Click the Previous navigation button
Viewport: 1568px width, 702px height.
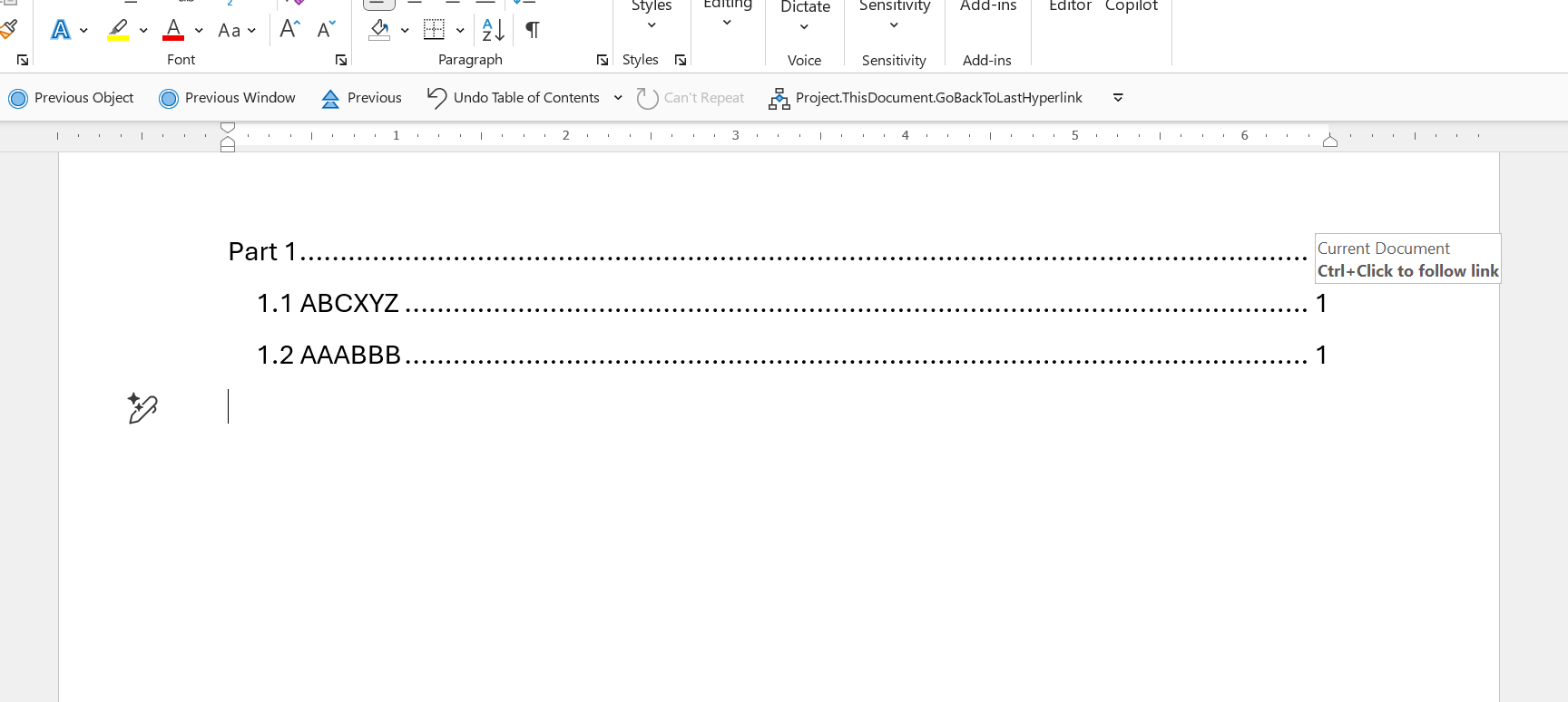[x=361, y=98]
